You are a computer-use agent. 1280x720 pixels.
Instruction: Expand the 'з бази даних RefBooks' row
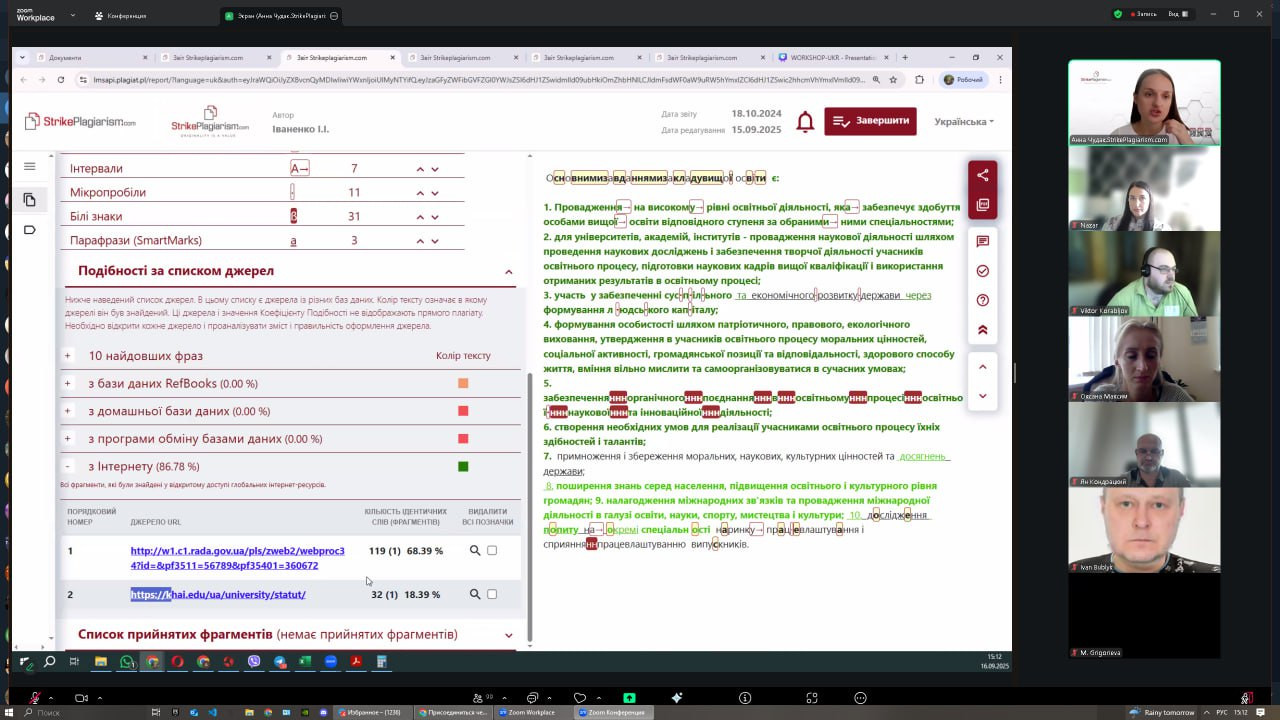coord(68,383)
